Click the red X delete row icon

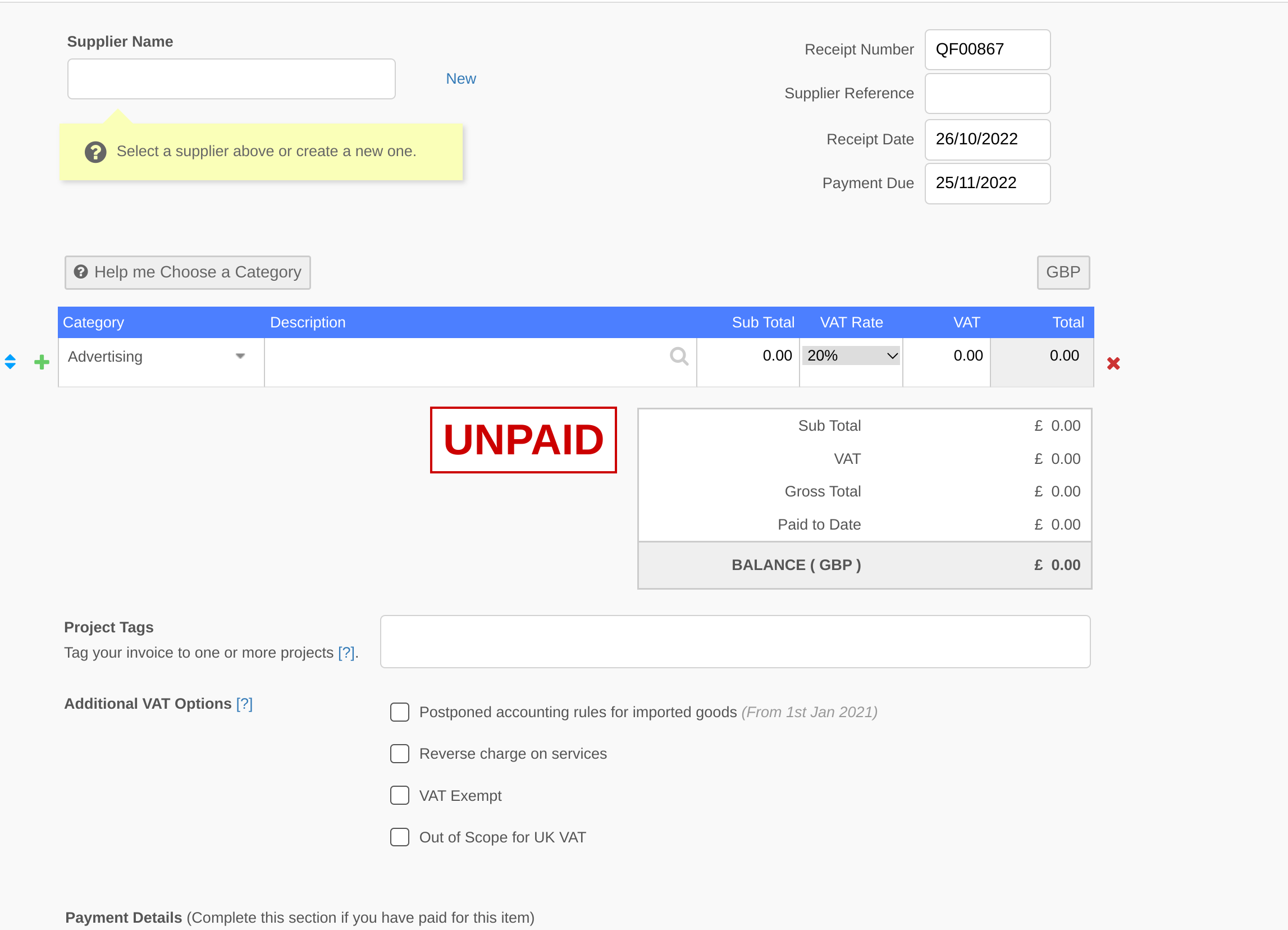(1113, 363)
